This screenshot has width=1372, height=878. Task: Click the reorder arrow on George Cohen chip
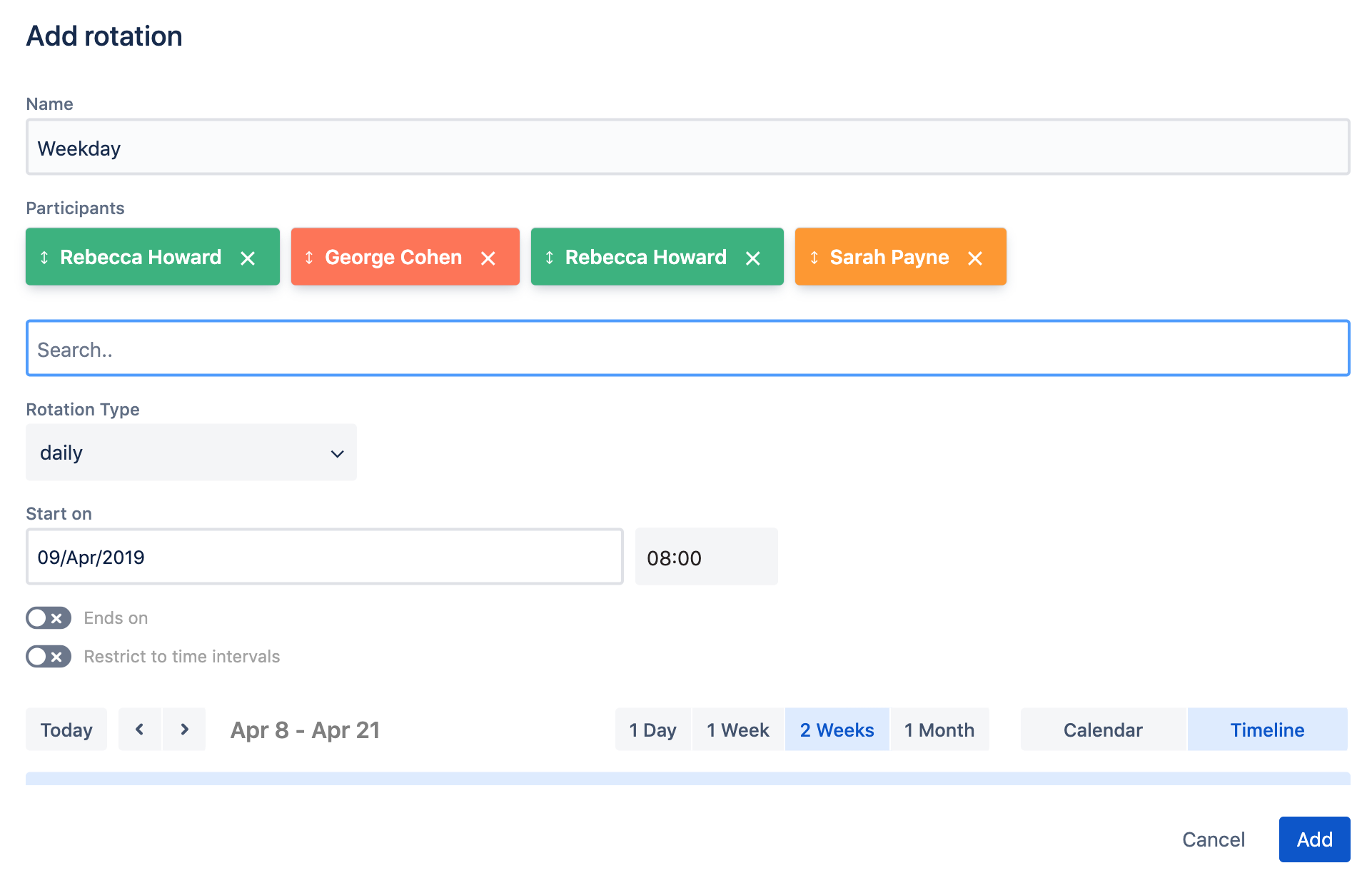[x=309, y=258]
